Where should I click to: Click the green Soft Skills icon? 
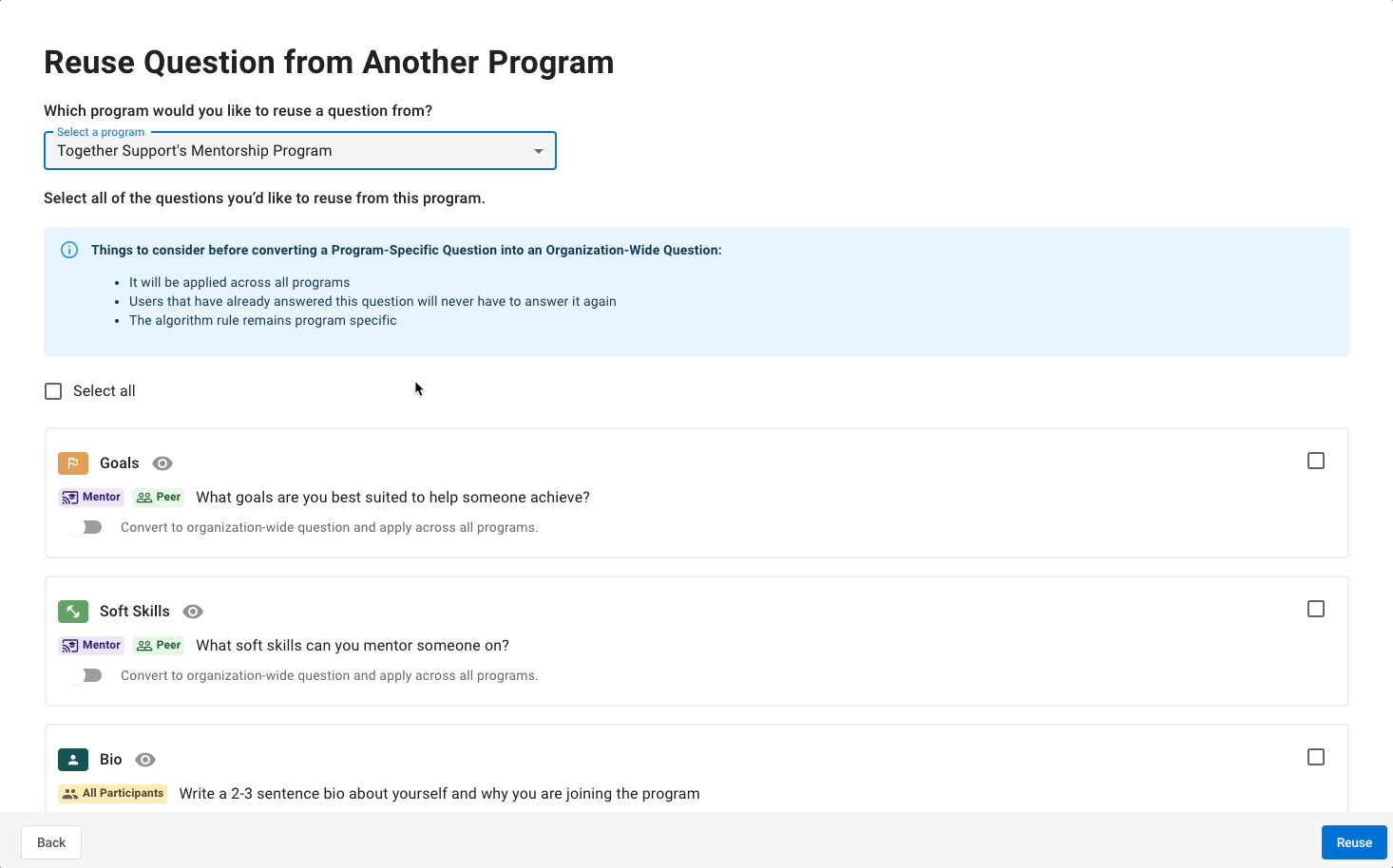pyautogui.click(x=73, y=612)
